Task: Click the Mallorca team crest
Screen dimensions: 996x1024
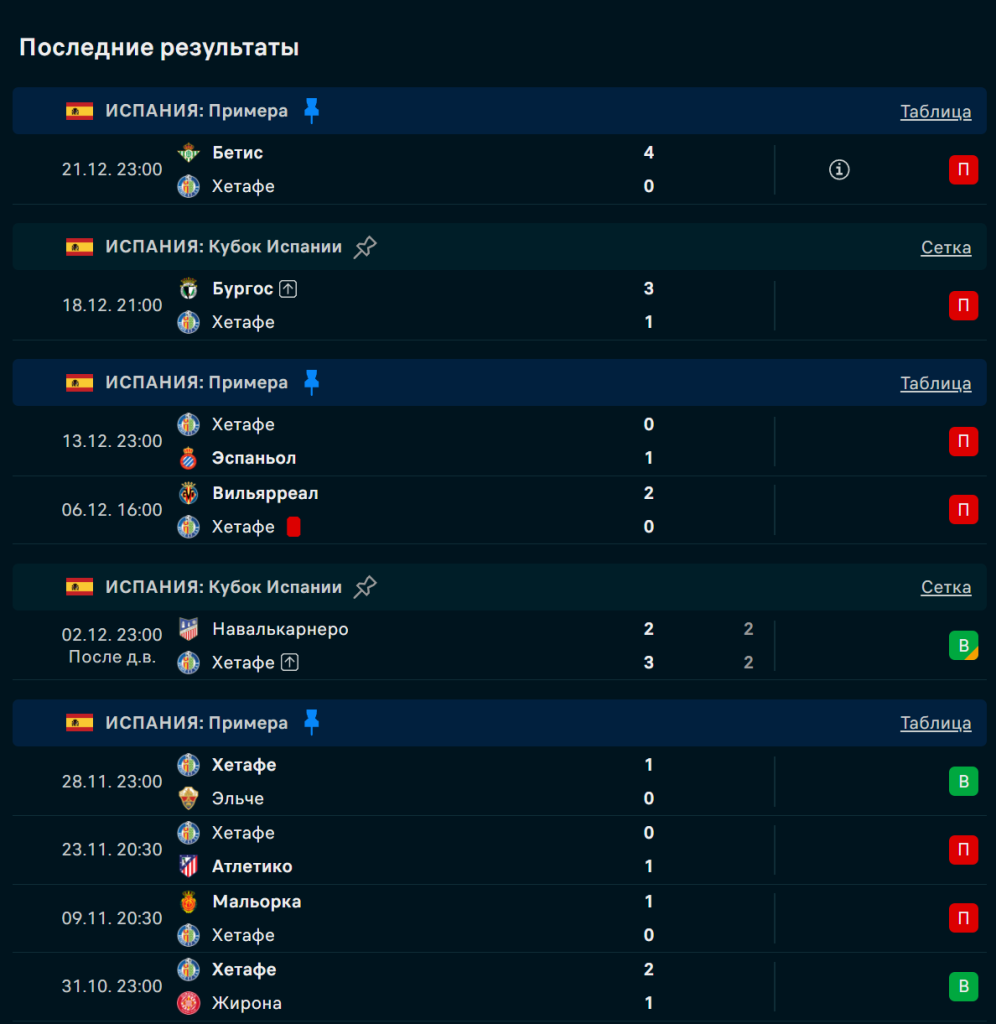Action: tap(188, 902)
